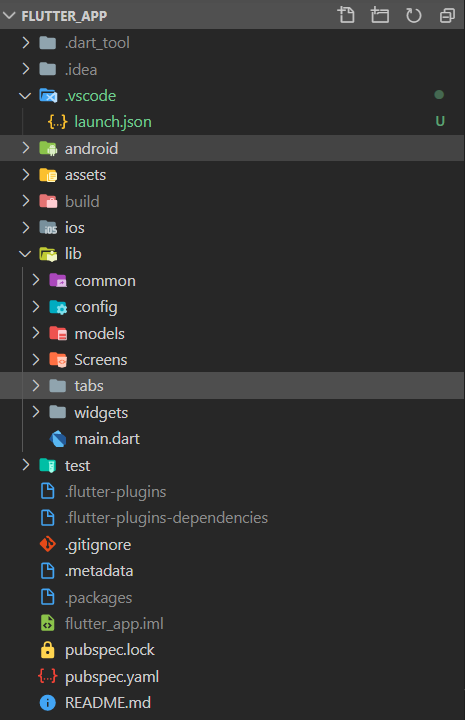The image size is (465, 720).
Task: Click the lock icon of pubspec.lock
Action: 47,650
